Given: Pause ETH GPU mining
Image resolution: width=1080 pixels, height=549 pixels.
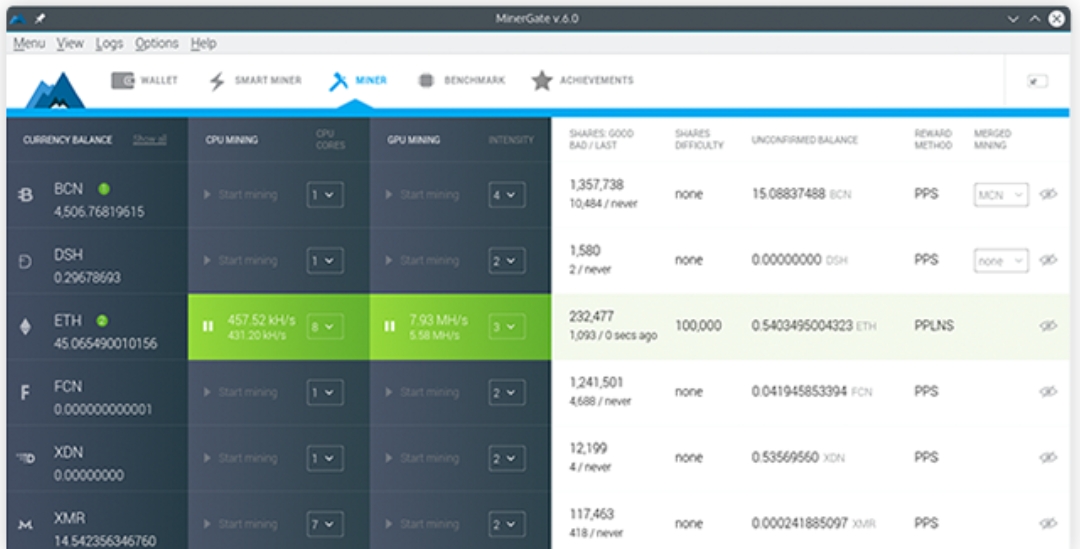Looking at the screenshot, I should click(390, 326).
